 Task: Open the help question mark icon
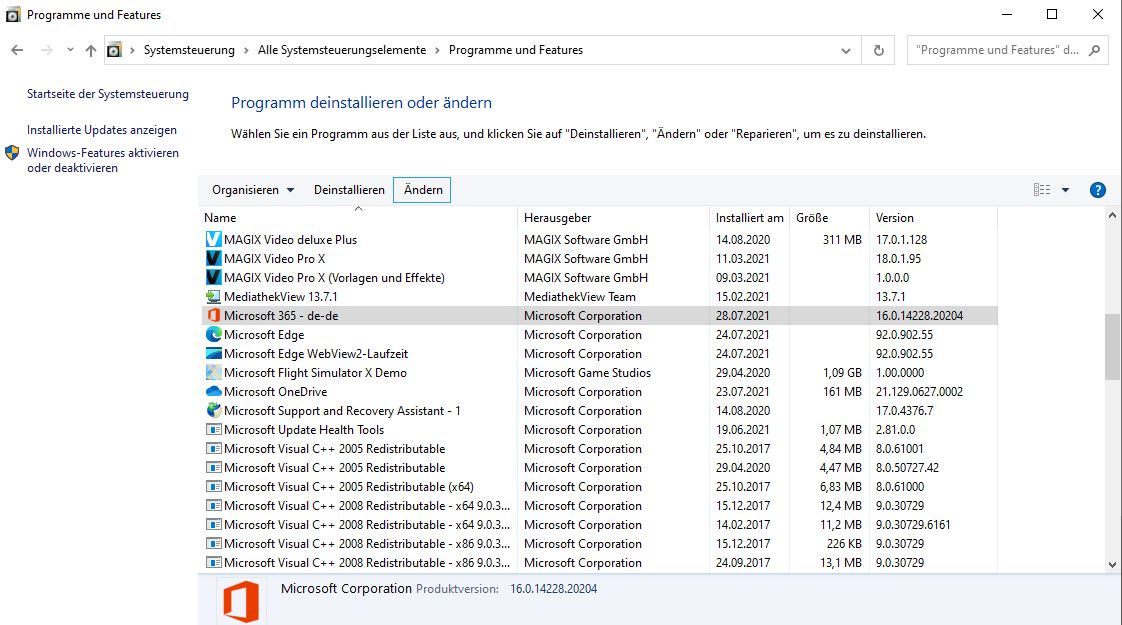click(x=1097, y=190)
